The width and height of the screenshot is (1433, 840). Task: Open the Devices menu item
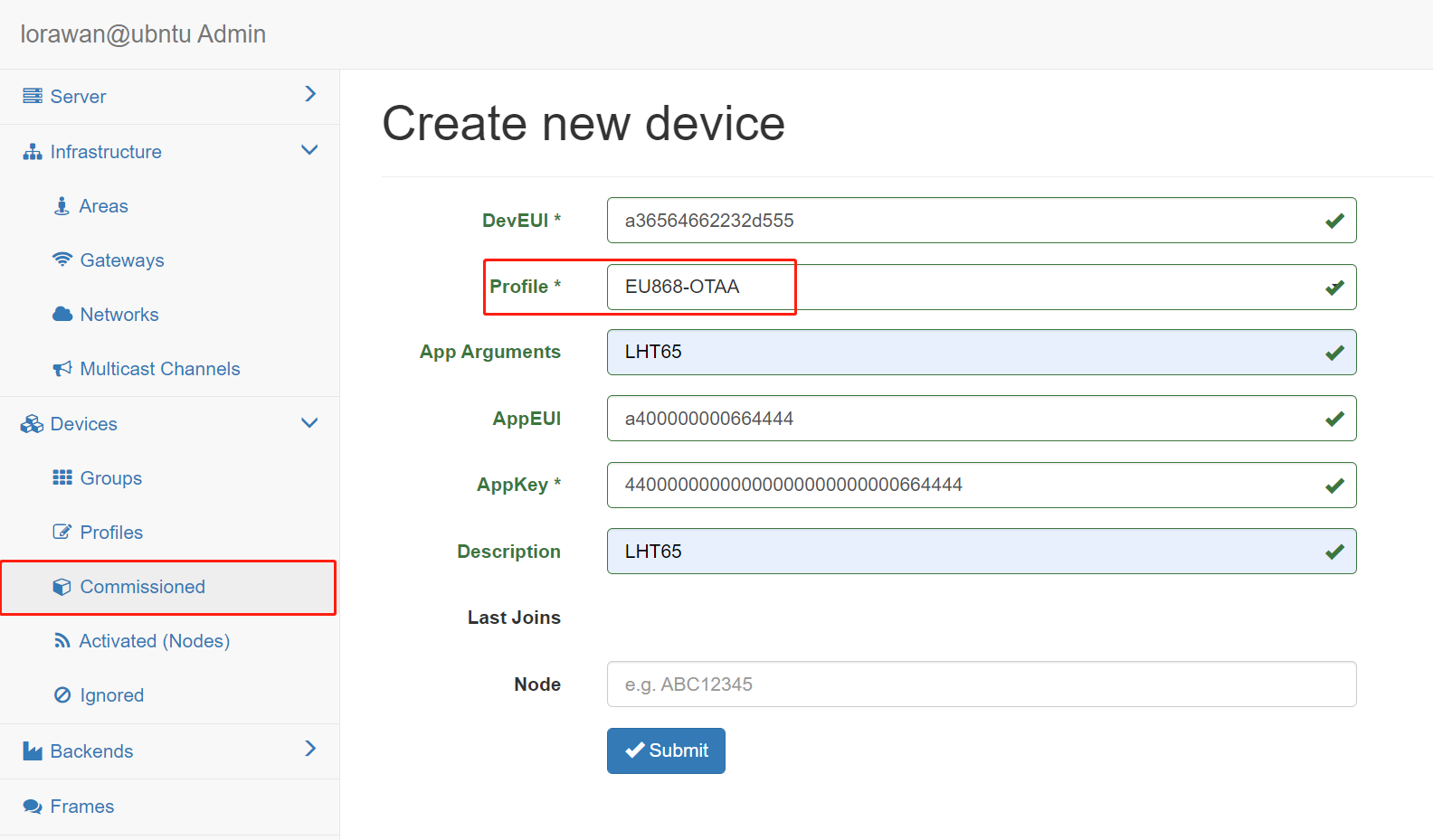(169, 424)
